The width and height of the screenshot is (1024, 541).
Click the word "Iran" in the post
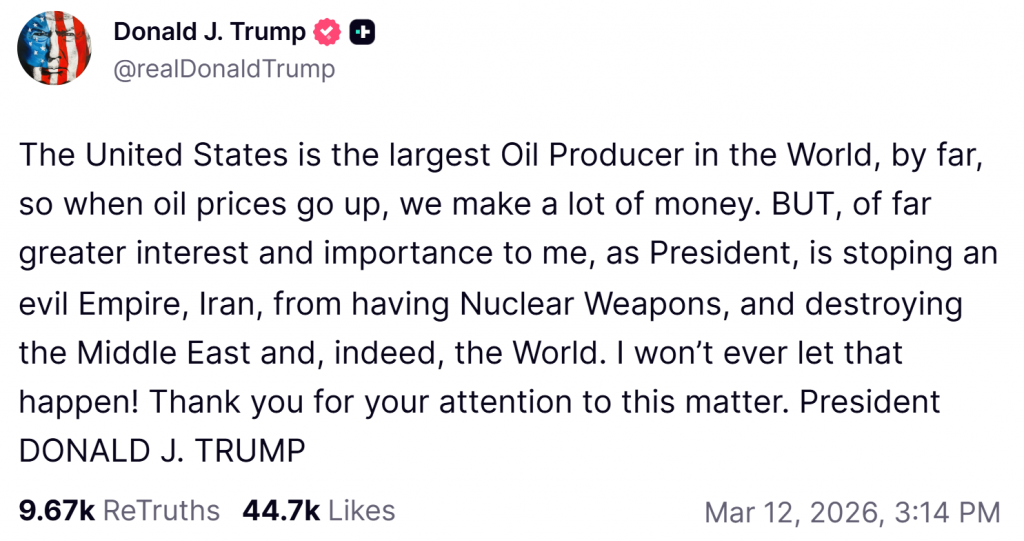[235, 303]
